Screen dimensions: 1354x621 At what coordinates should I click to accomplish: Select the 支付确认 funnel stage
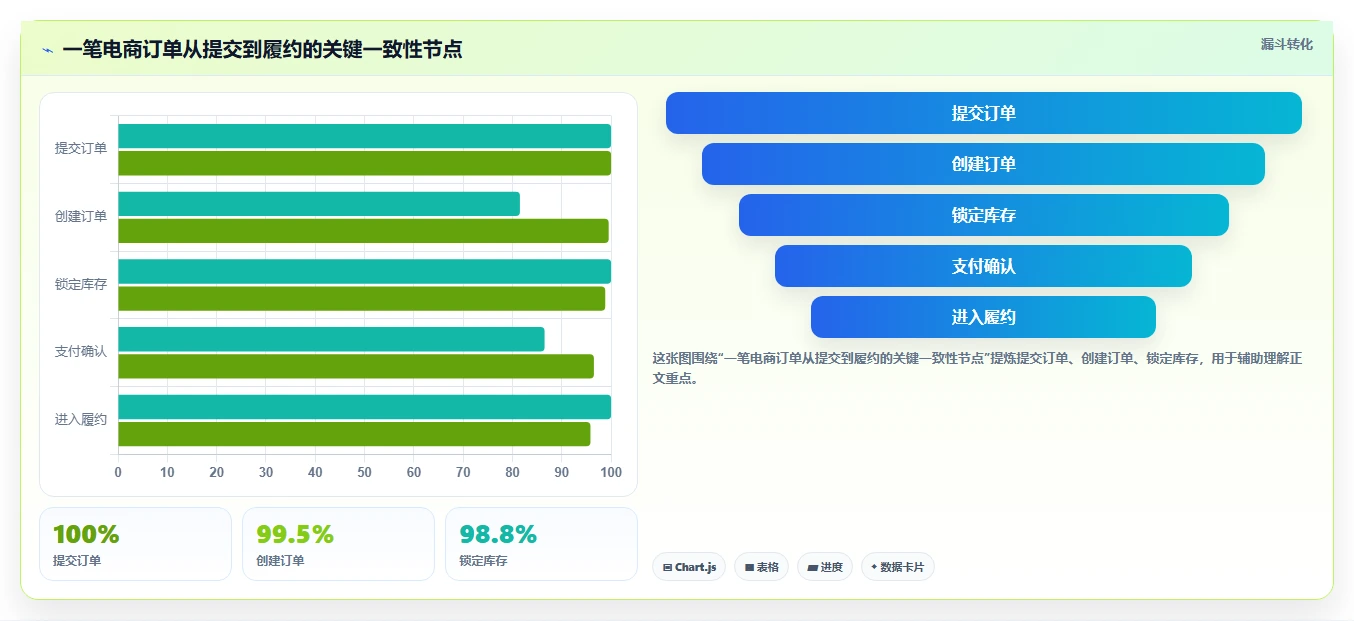point(984,266)
